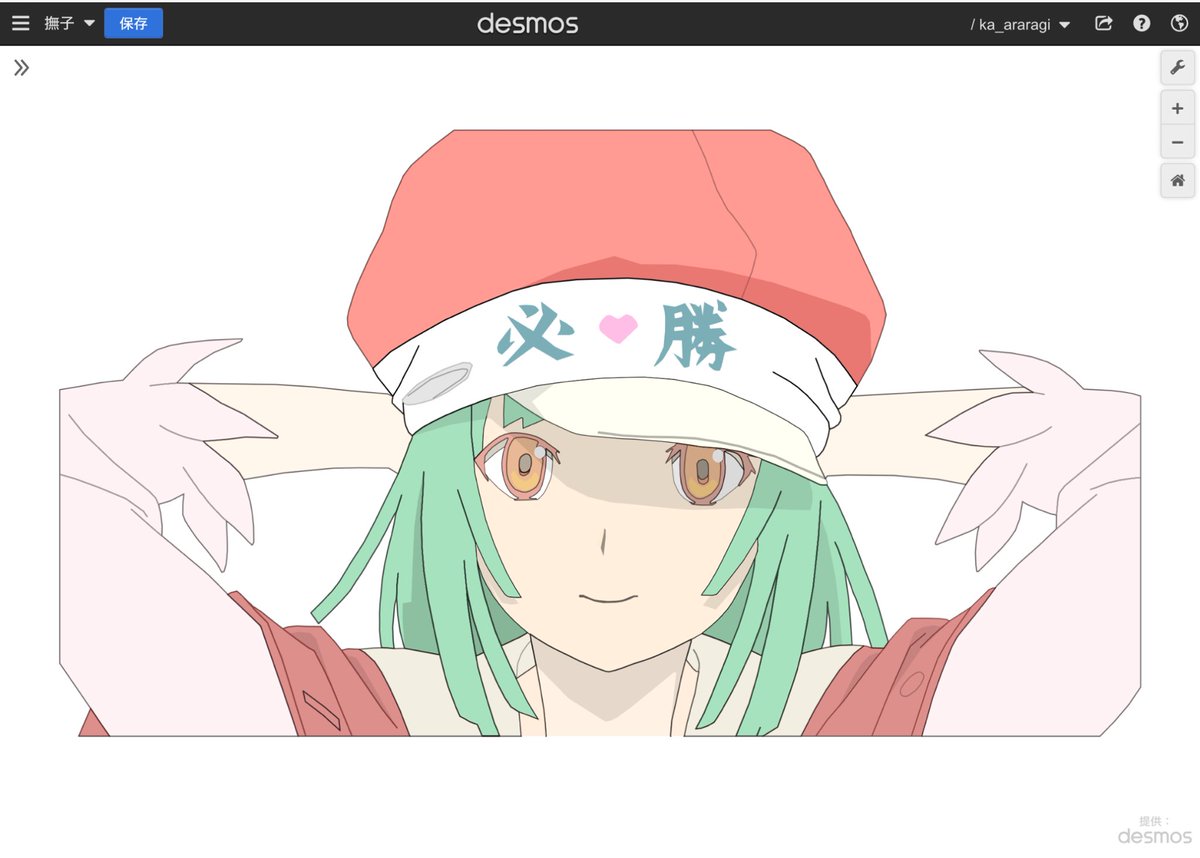This screenshot has height=858, width=1200.
Task: Click the graph drawing canvas
Action: tap(600, 452)
